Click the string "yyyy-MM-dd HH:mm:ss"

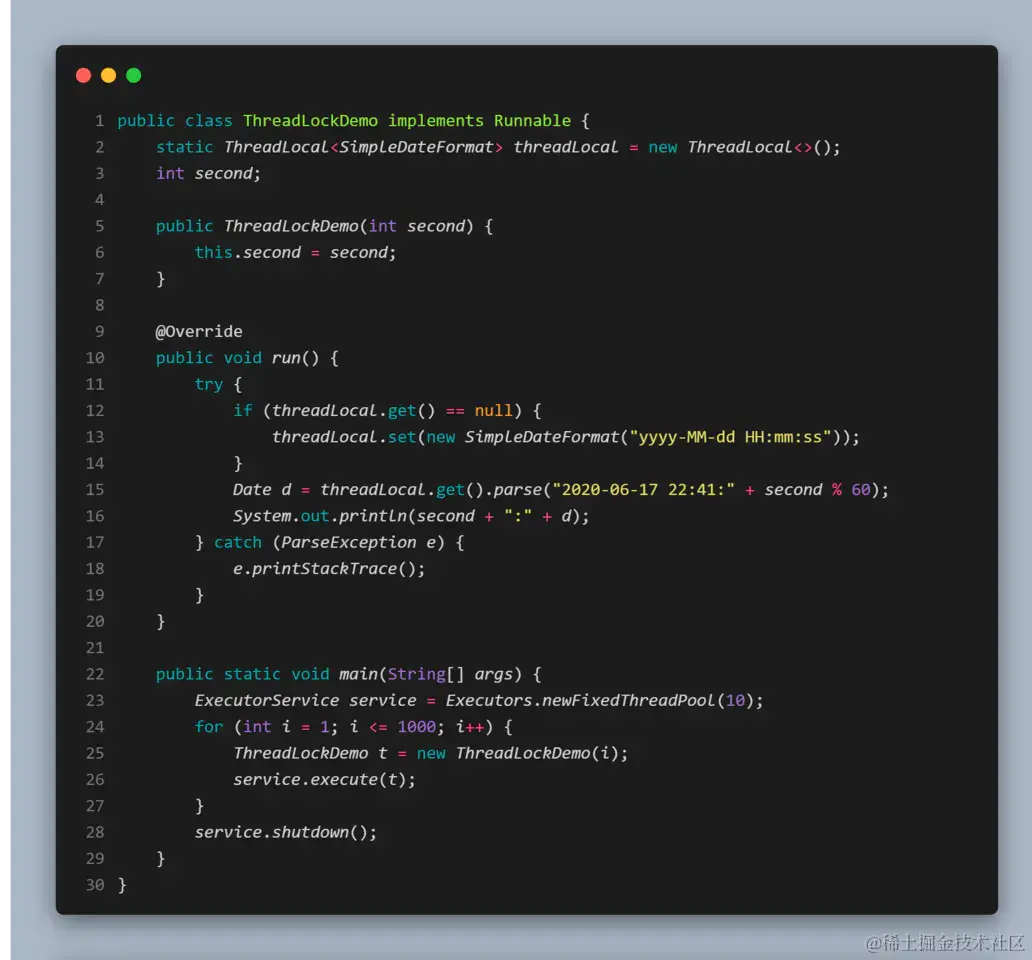pyautogui.click(x=731, y=437)
